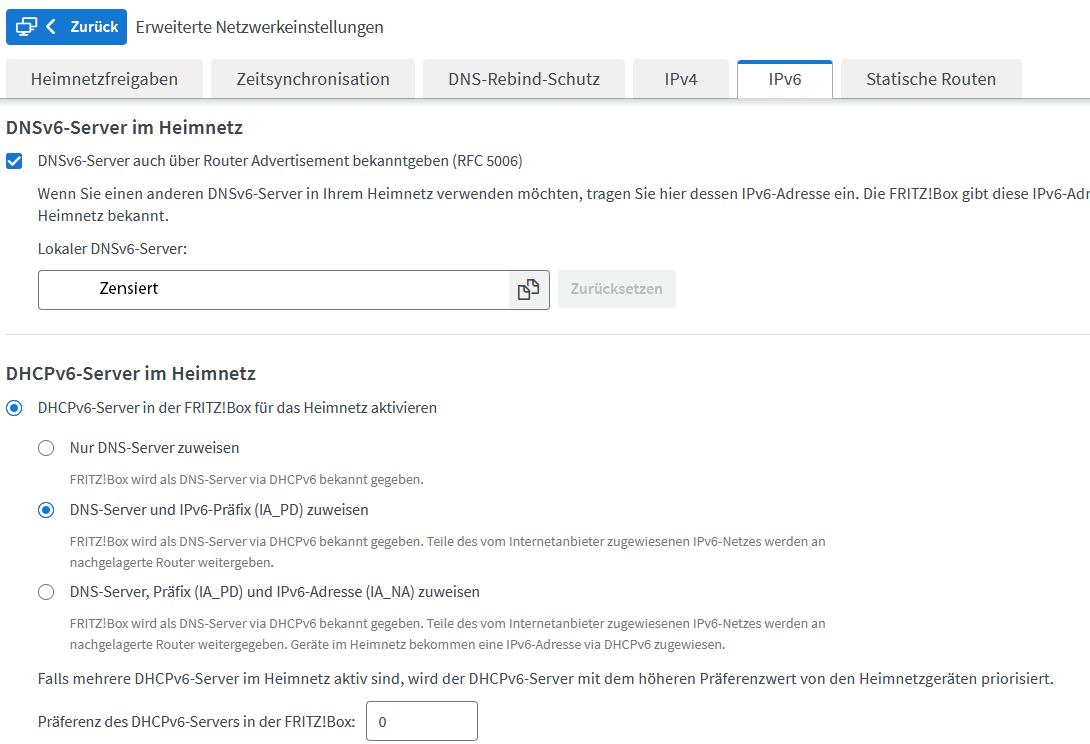This screenshot has width=1090, height=744.
Task: Open the Heimnetzfreigaben tab
Action: click(x=104, y=79)
